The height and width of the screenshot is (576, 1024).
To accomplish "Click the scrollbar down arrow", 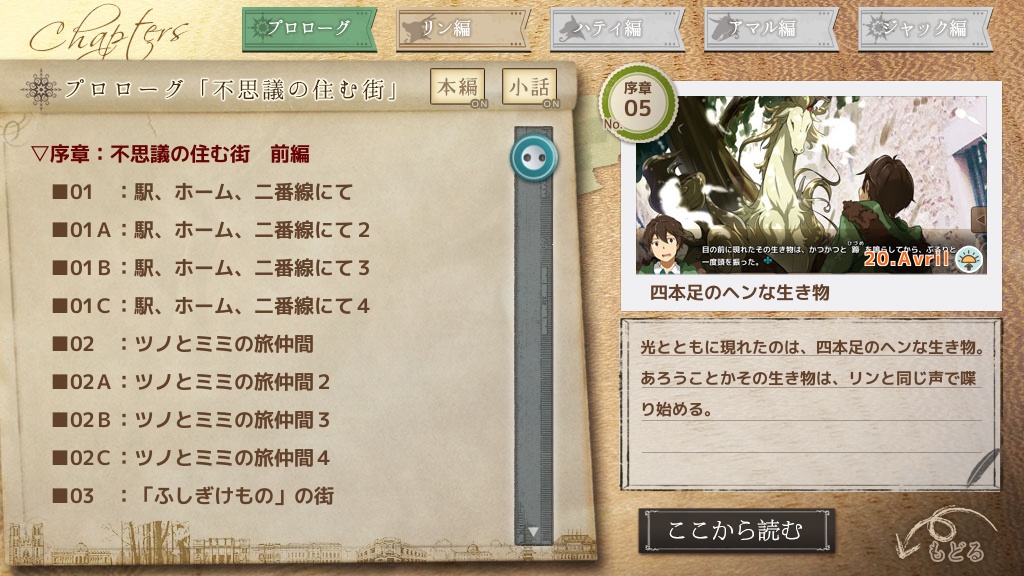I will coord(534,532).
